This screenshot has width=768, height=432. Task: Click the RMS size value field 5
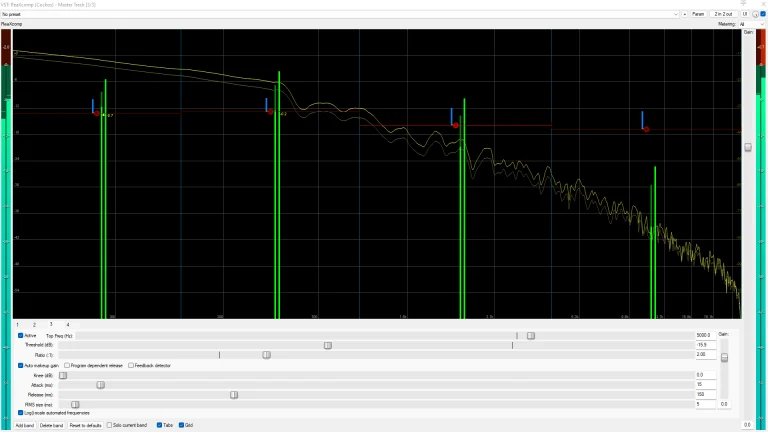(705, 404)
